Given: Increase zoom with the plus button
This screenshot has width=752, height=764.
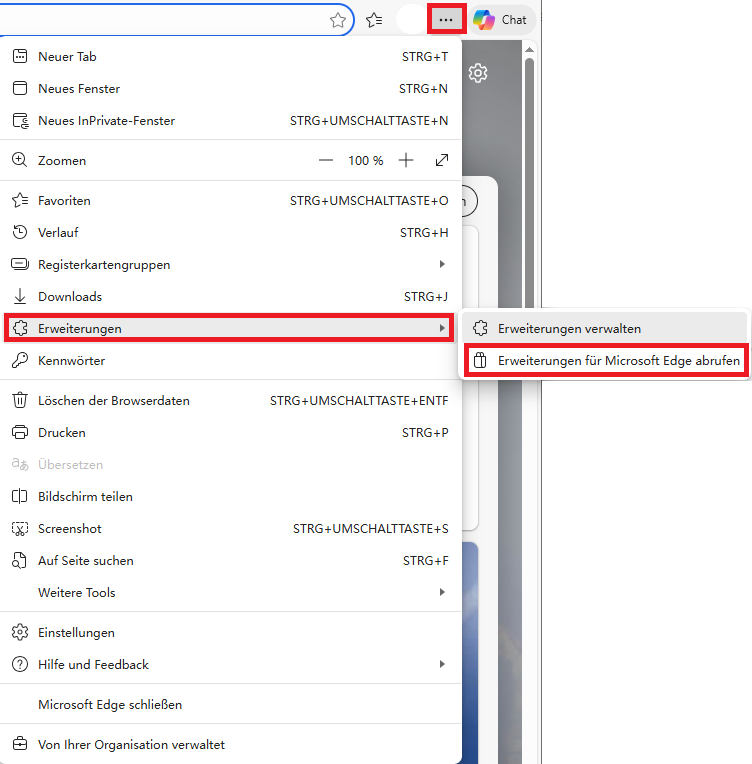Looking at the screenshot, I should tap(405, 160).
